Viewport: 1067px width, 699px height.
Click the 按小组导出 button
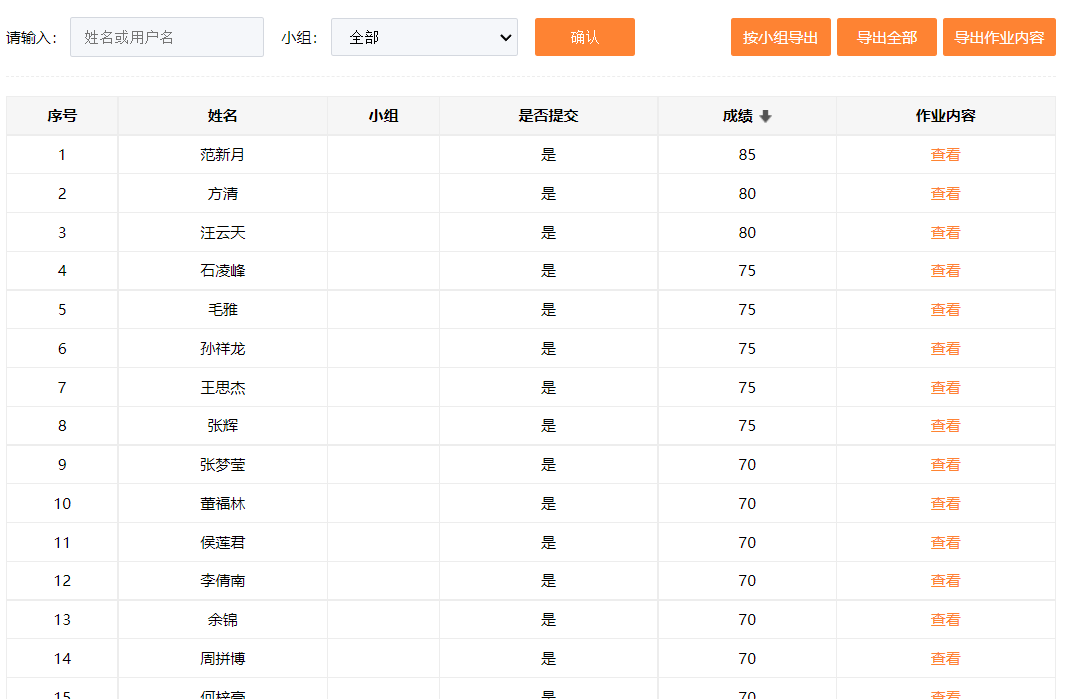point(780,37)
